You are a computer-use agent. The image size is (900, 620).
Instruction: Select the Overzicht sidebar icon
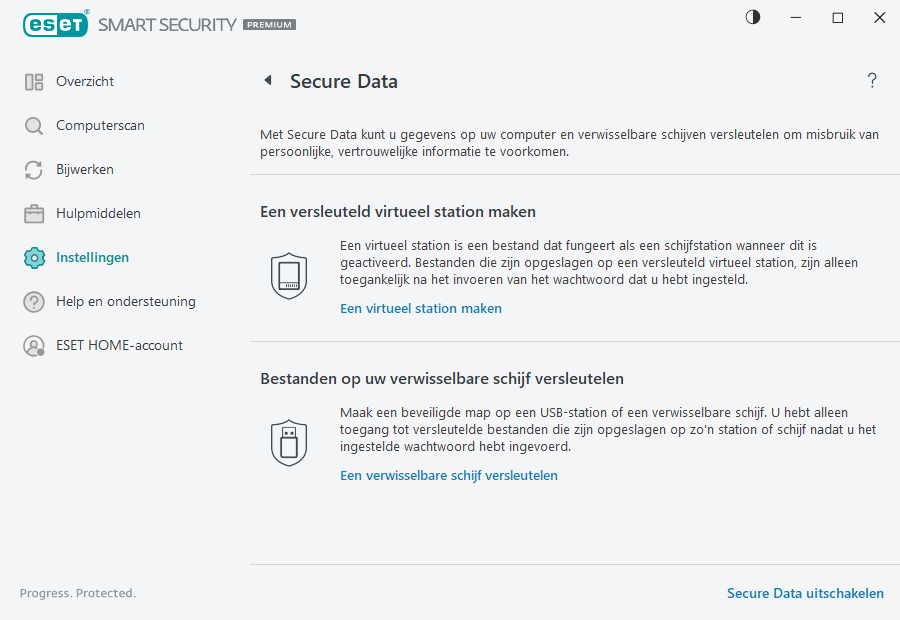click(x=33, y=81)
